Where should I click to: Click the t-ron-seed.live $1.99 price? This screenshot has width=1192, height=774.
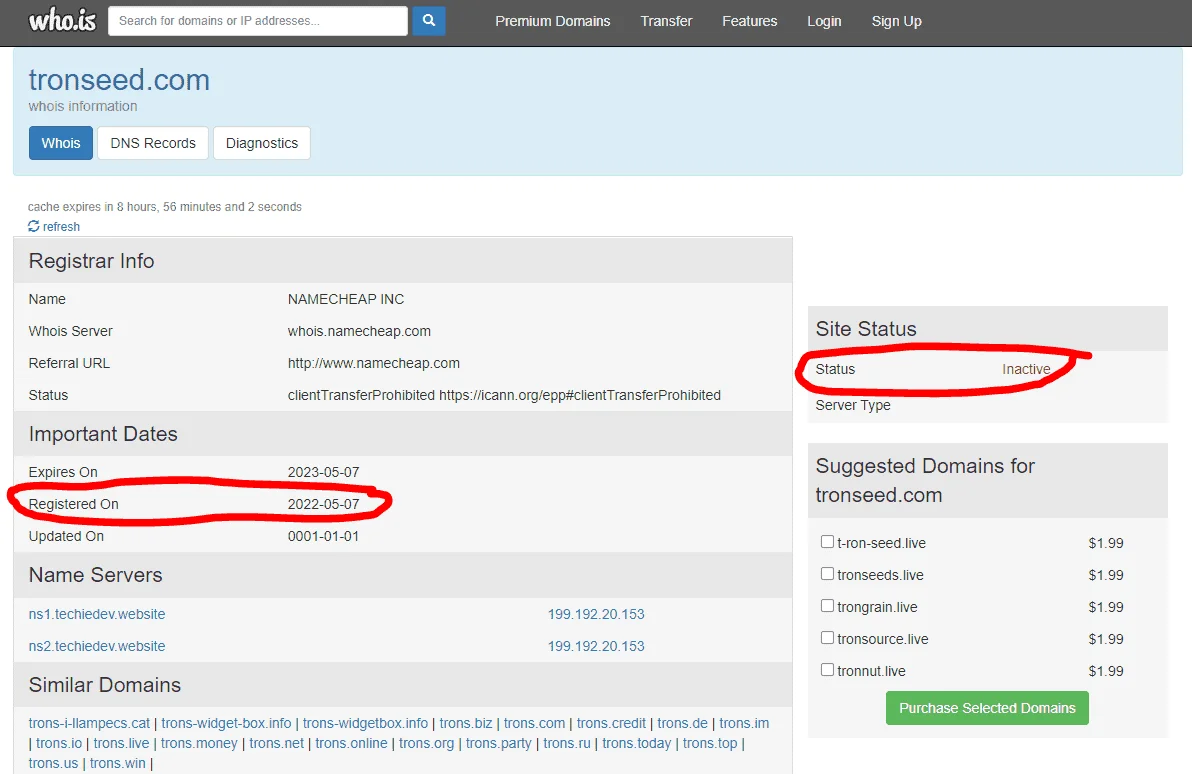(1105, 543)
